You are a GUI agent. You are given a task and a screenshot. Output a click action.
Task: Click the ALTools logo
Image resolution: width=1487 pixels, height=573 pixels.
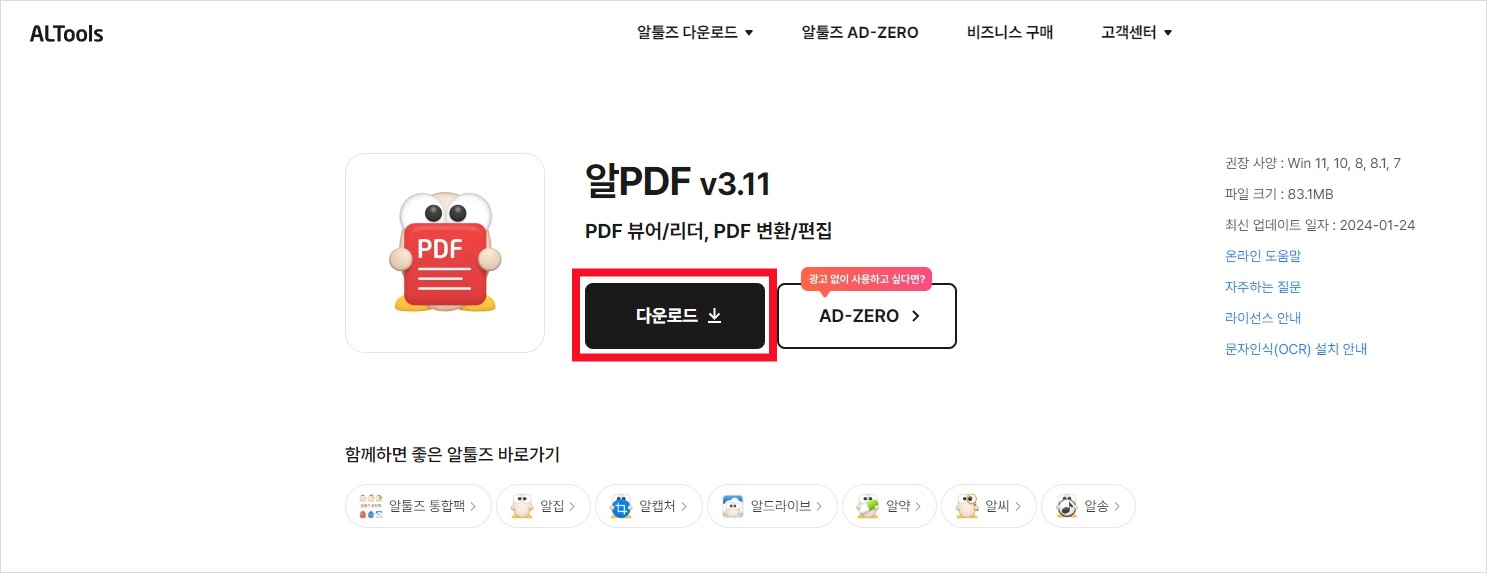[66, 33]
